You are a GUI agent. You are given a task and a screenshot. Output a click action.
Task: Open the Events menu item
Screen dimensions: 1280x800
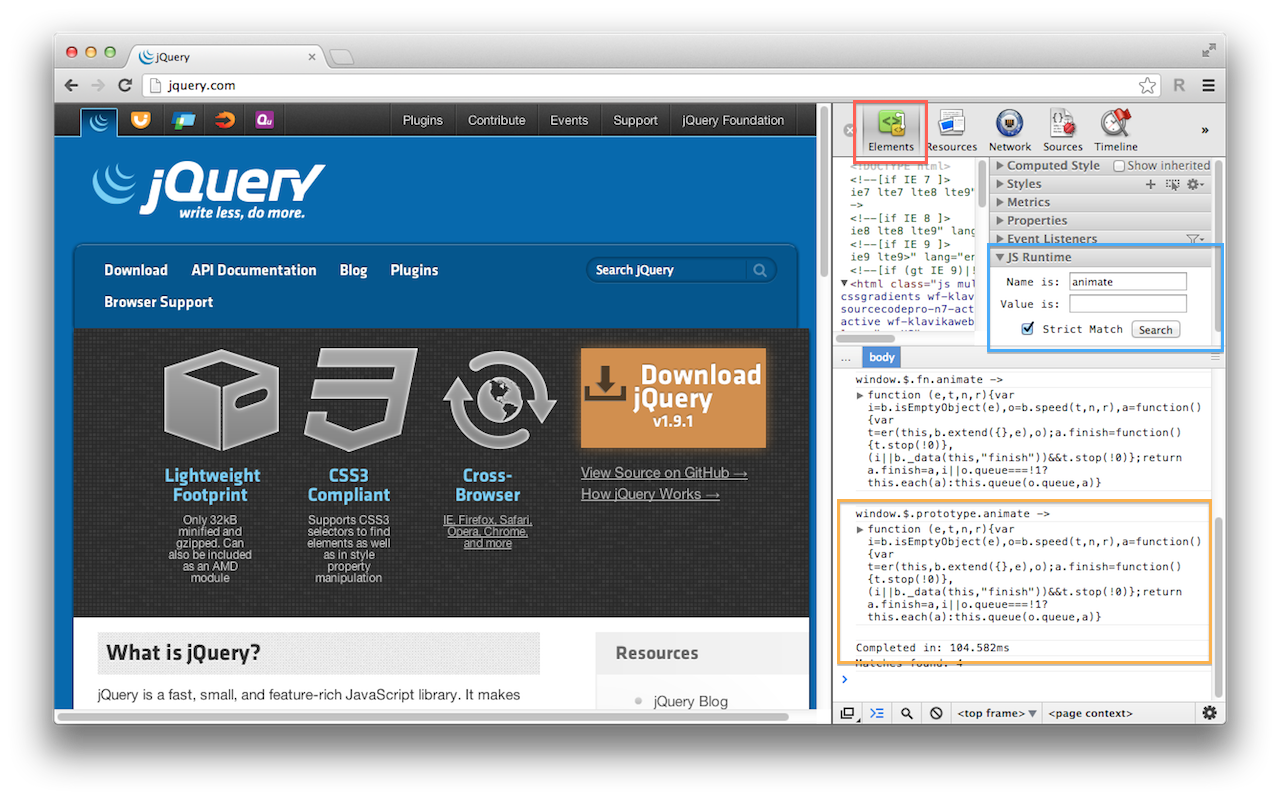click(569, 120)
